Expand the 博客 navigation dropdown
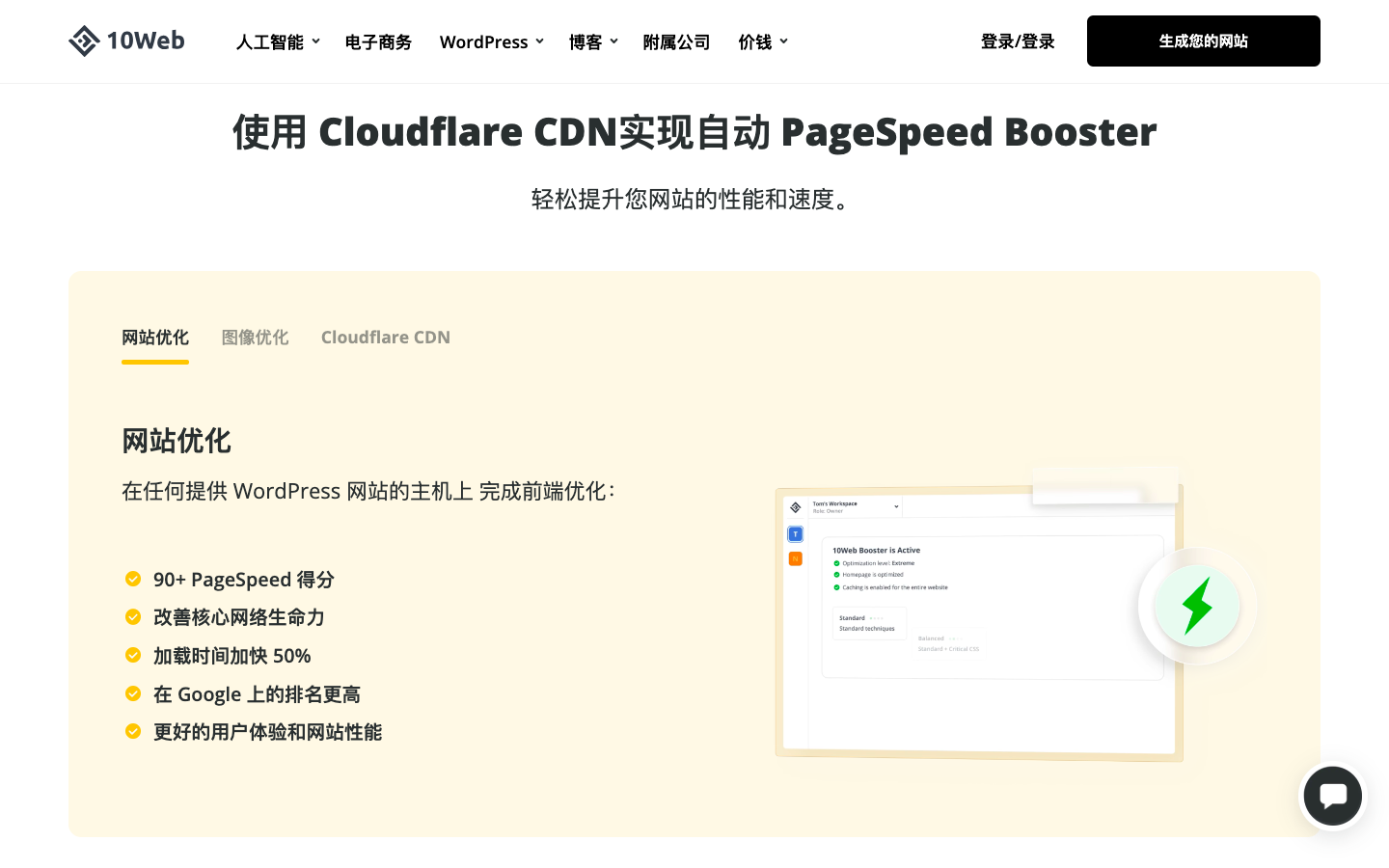Image resolution: width=1389 pixels, height=868 pixels. tap(592, 41)
